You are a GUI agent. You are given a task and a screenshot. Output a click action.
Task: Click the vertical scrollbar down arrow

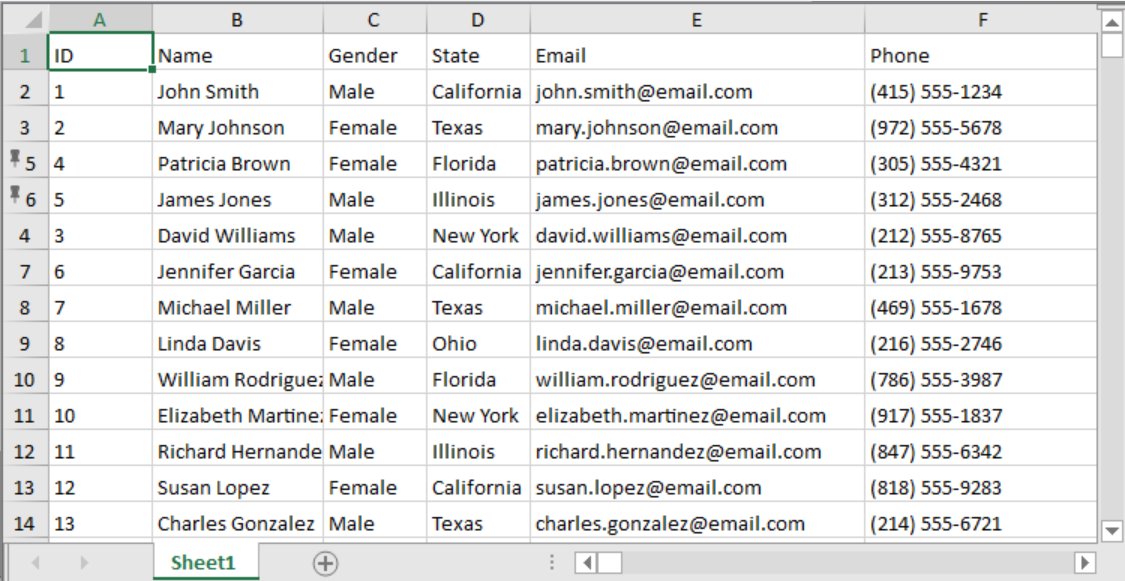tap(1112, 531)
